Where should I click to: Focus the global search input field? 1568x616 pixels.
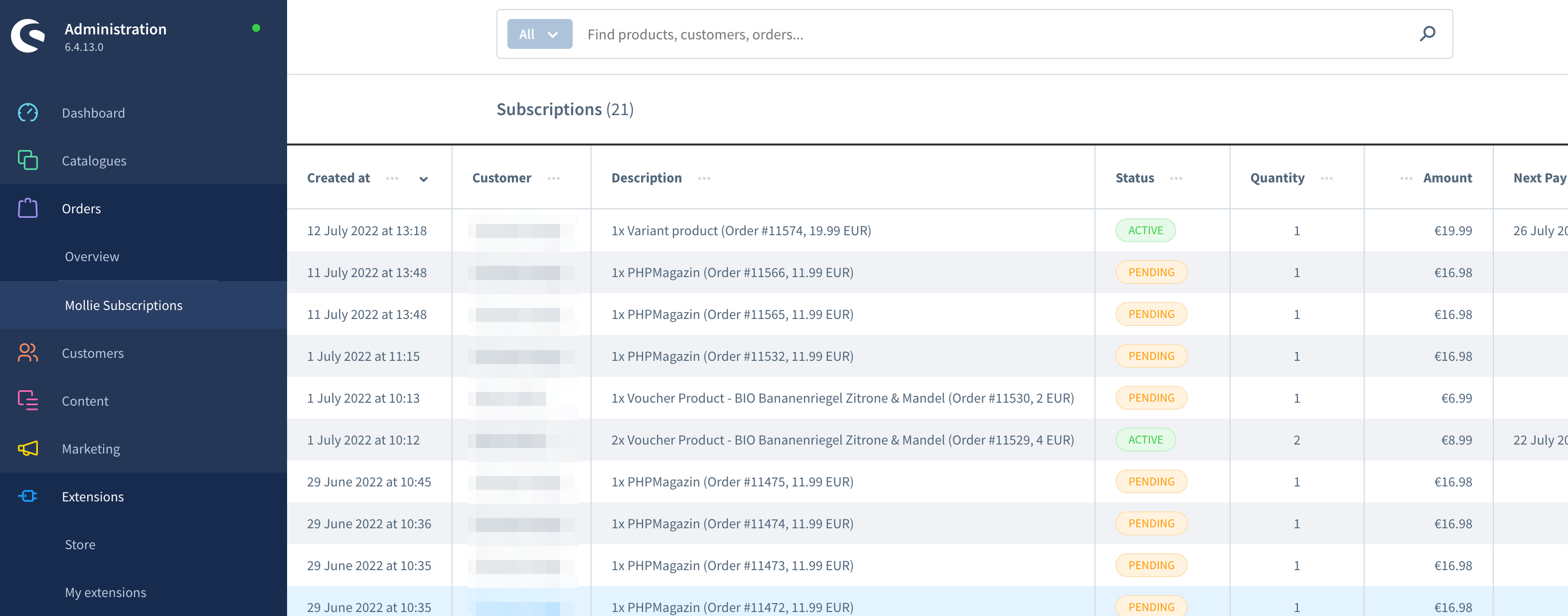click(x=974, y=34)
